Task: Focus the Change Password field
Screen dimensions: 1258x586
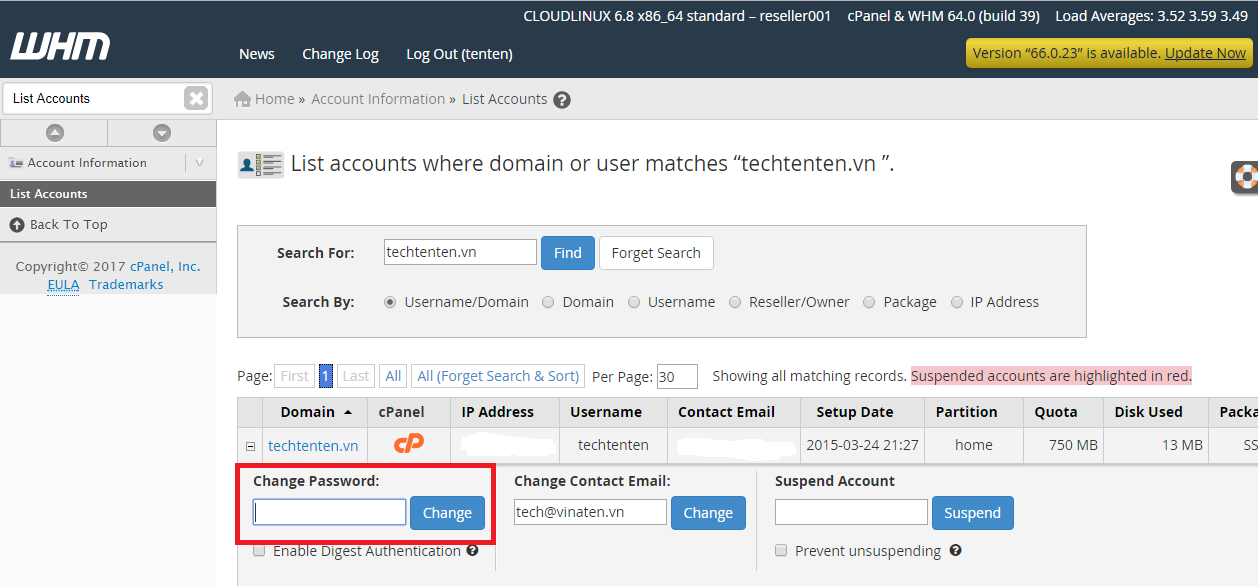Action: click(x=330, y=513)
